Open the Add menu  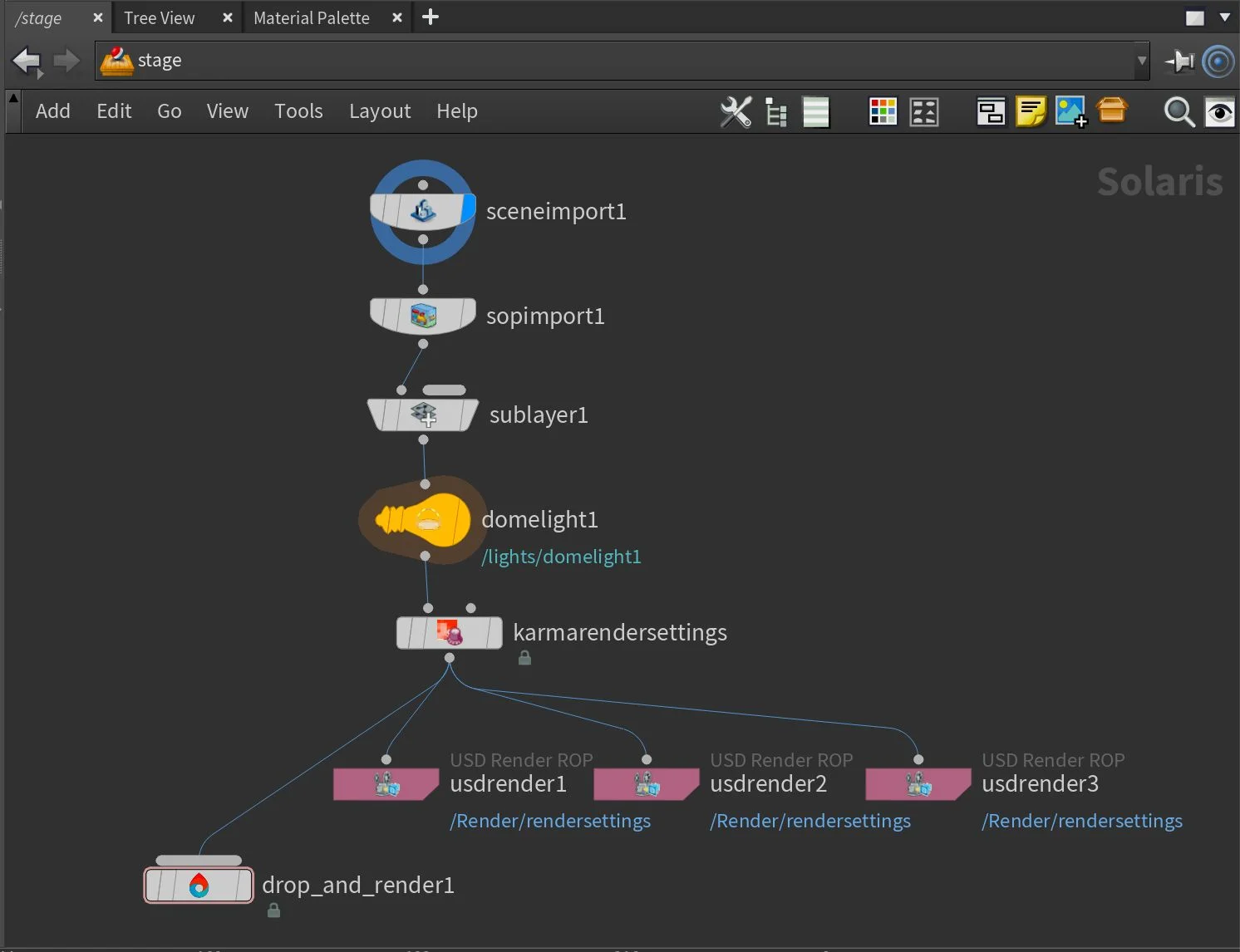(53, 111)
